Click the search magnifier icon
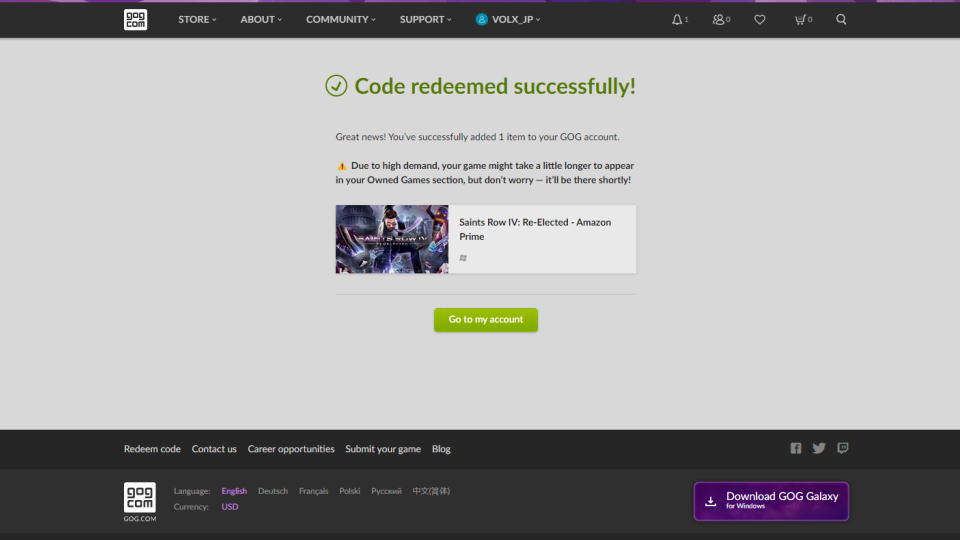Screen dimensions: 960x540 coord(841,20)
